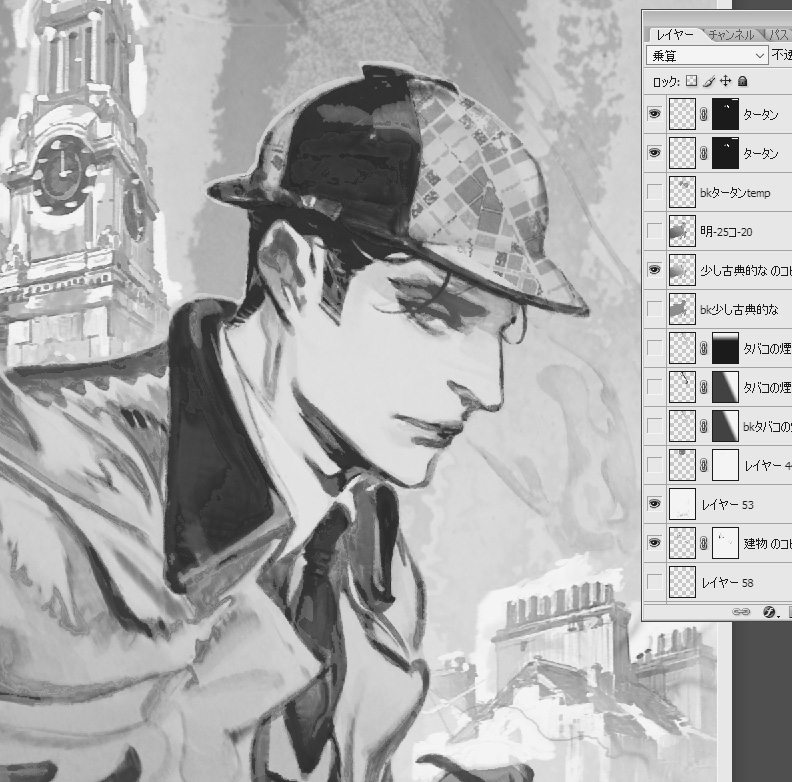This screenshot has height=782, width=792.
Task: Click chain icon beside diagonal タバコの煙 mask
Action: click(704, 387)
